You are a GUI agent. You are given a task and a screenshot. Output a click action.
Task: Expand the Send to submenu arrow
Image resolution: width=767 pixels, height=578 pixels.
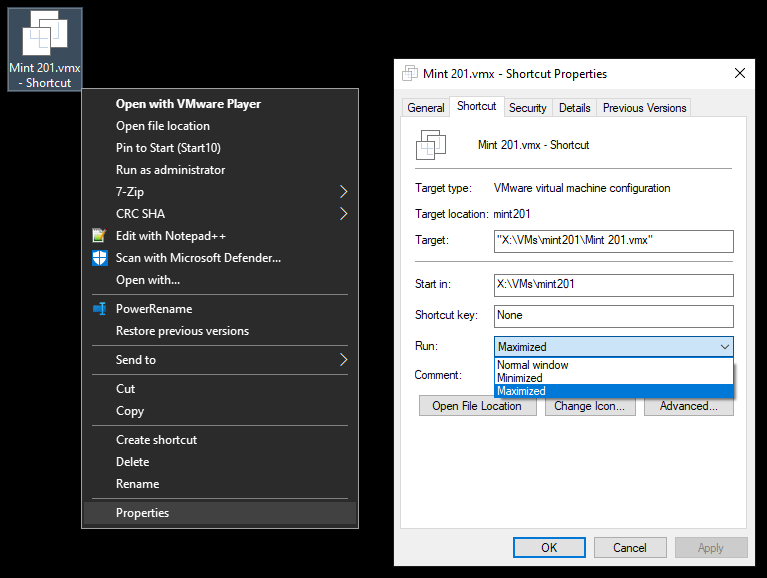click(x=343, y=360)
